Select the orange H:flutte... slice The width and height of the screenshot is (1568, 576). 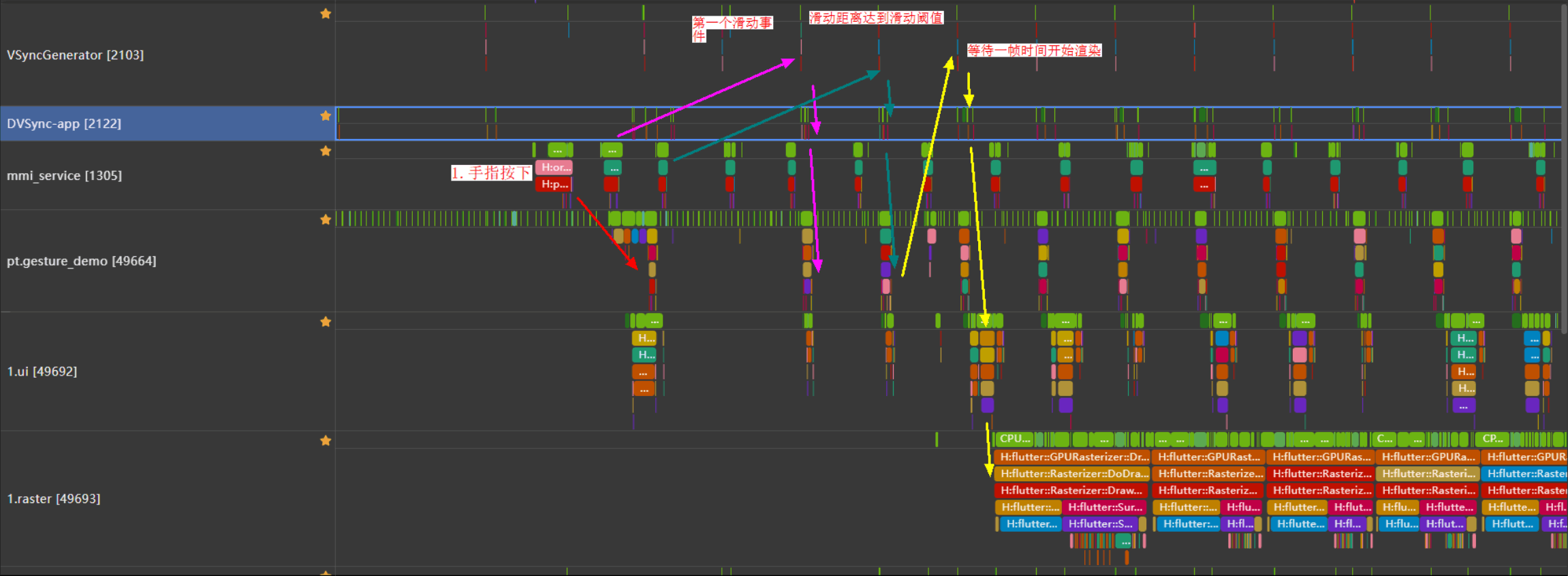click(x=1509, y=507)
